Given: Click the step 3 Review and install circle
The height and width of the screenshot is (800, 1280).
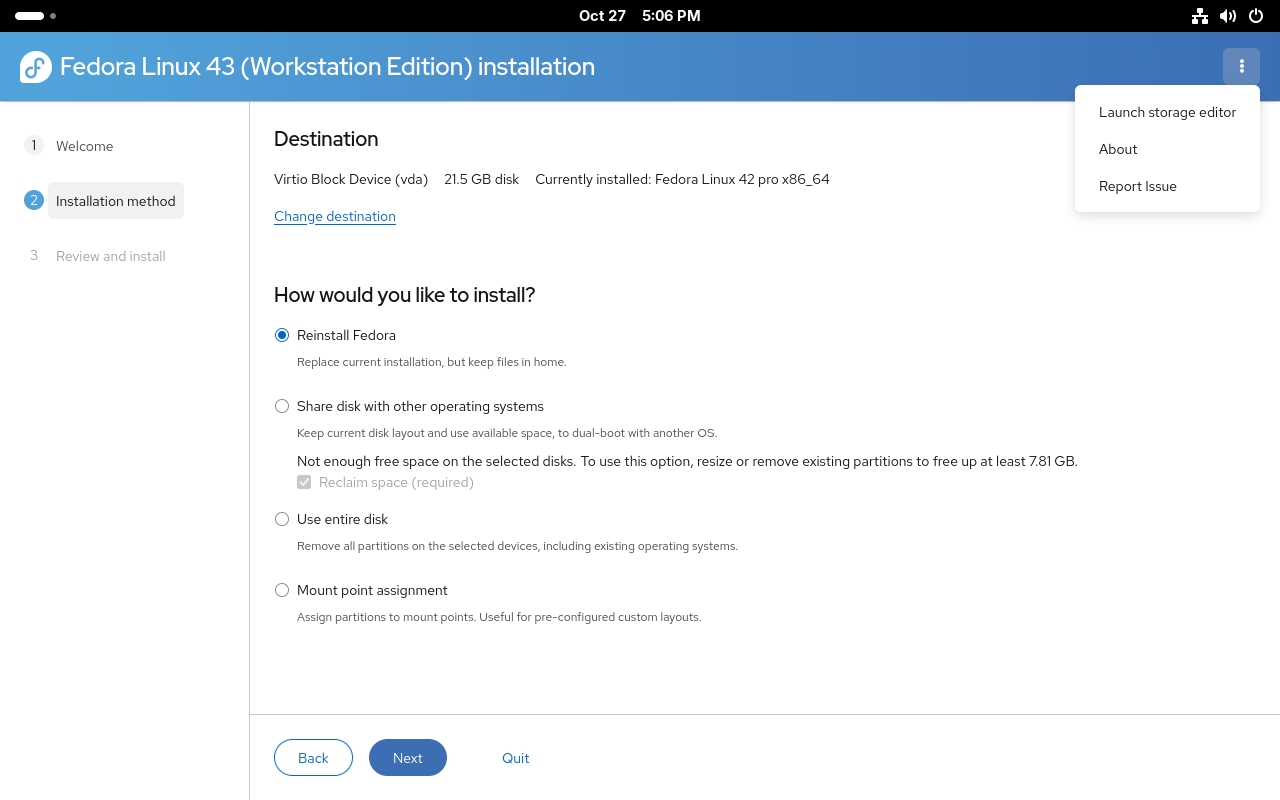Looking at the screenshot, I should (x=33, y=255).
